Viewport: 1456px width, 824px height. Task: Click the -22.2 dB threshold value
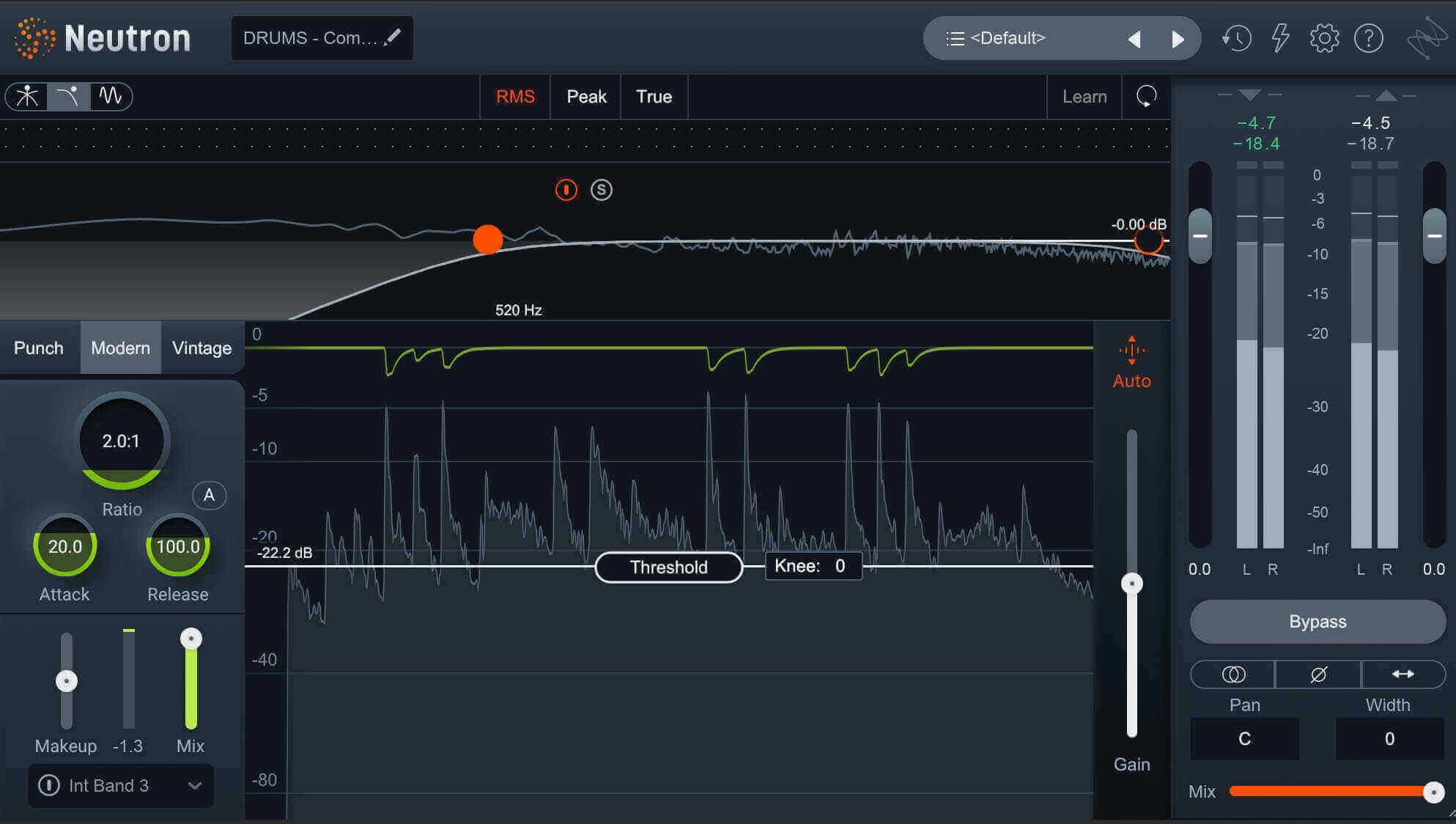pyautogui.click(x=285, y=552)
